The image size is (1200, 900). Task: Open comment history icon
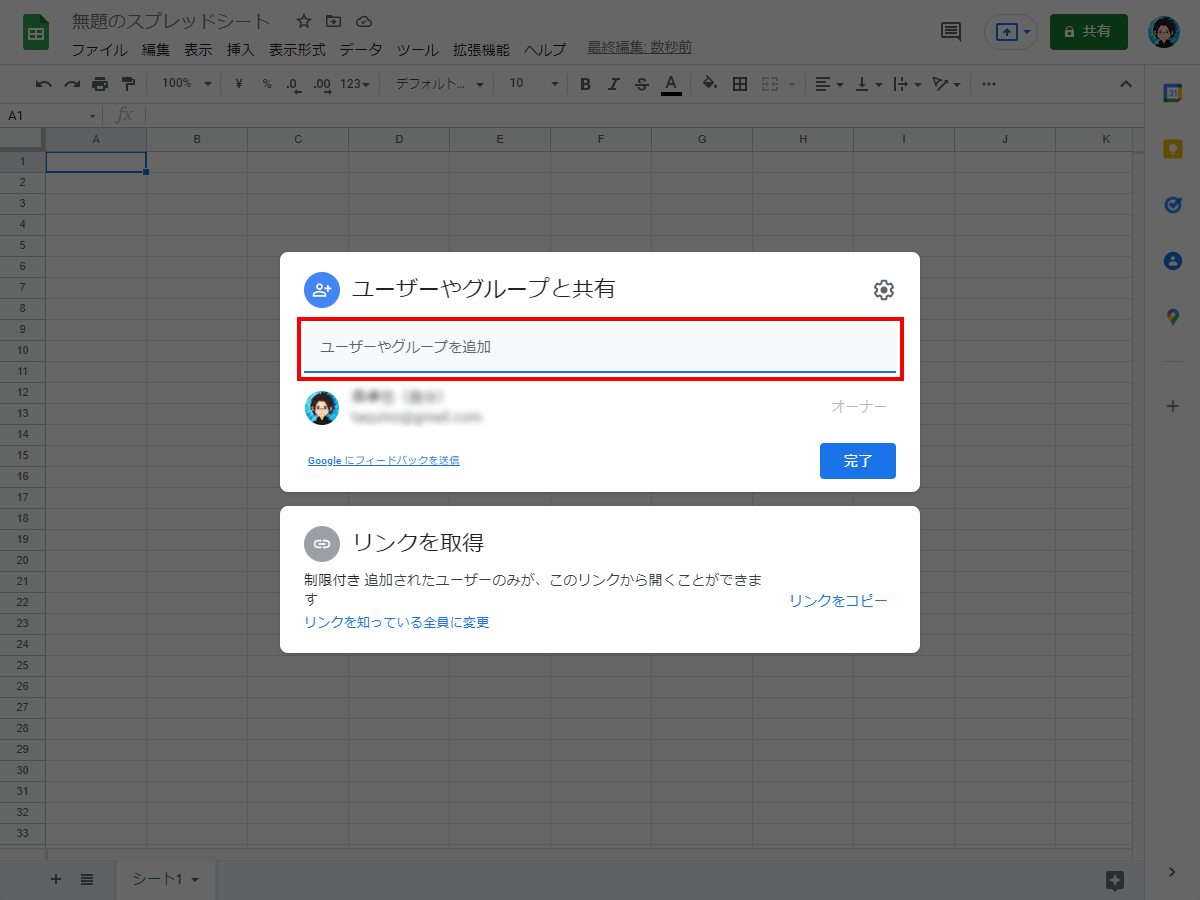951,32
